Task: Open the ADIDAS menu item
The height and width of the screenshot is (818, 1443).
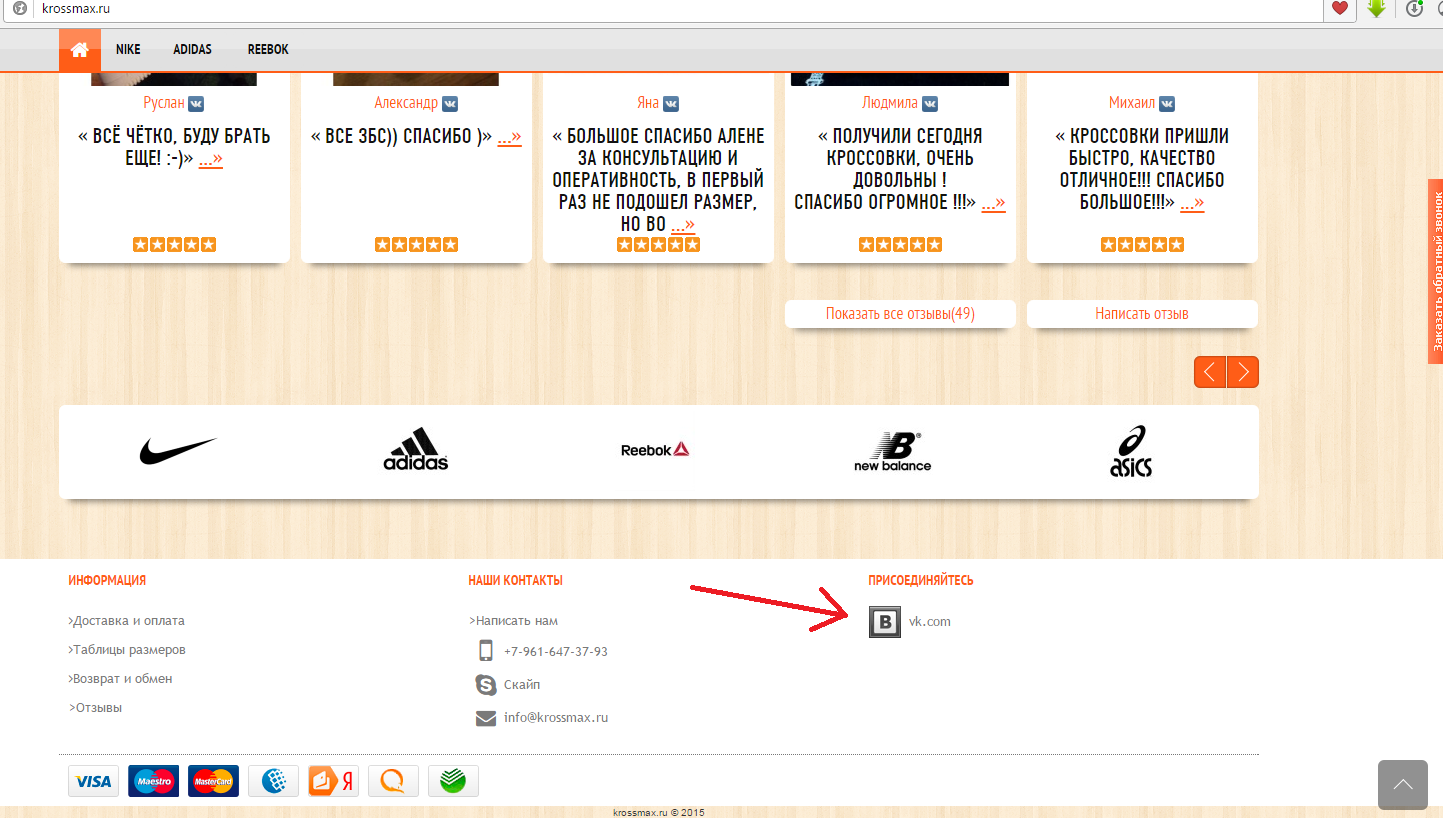Action: 192,49
